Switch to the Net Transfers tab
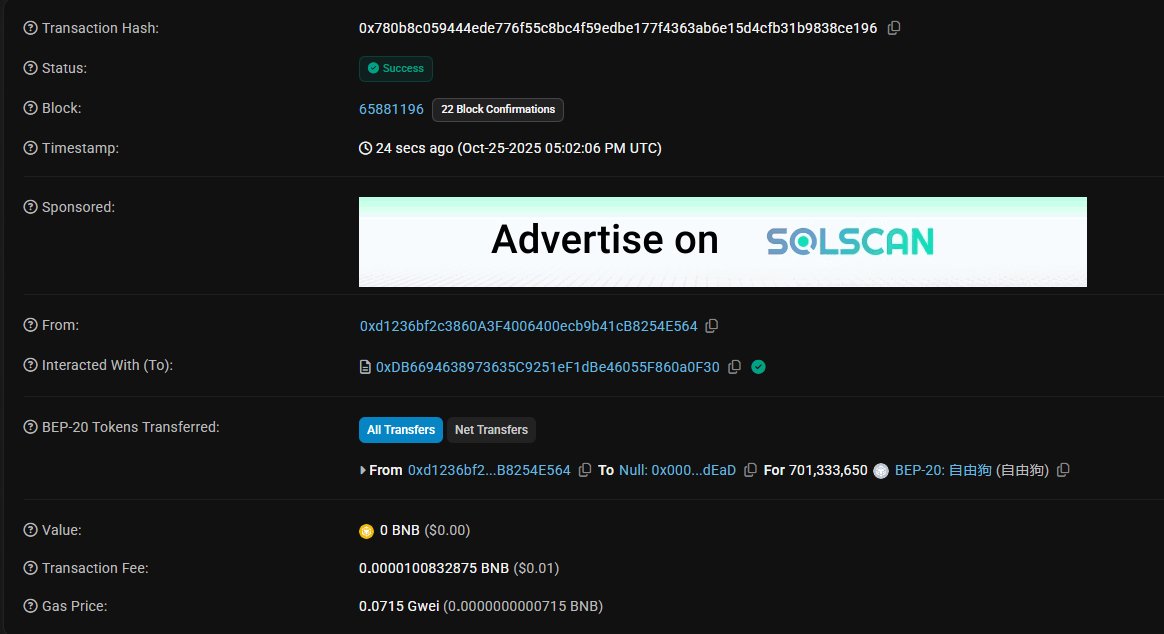Viewport: 1164px width, 634px height. coord(491,430)
